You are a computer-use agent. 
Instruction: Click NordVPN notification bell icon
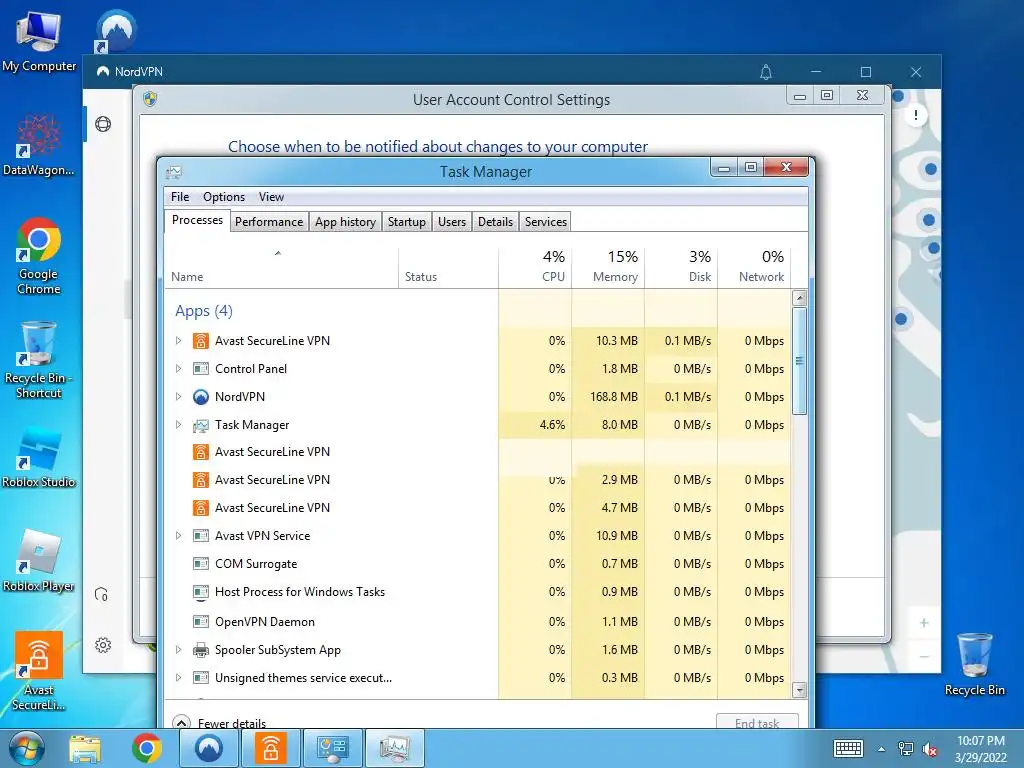(766, 72)
